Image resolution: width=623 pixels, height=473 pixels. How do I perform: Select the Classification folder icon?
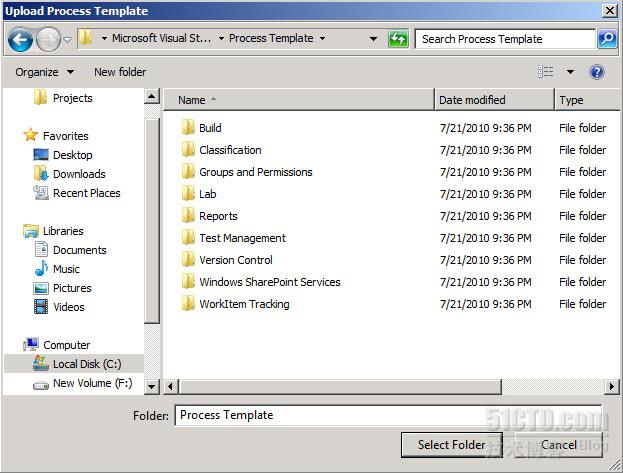[188, 150]
